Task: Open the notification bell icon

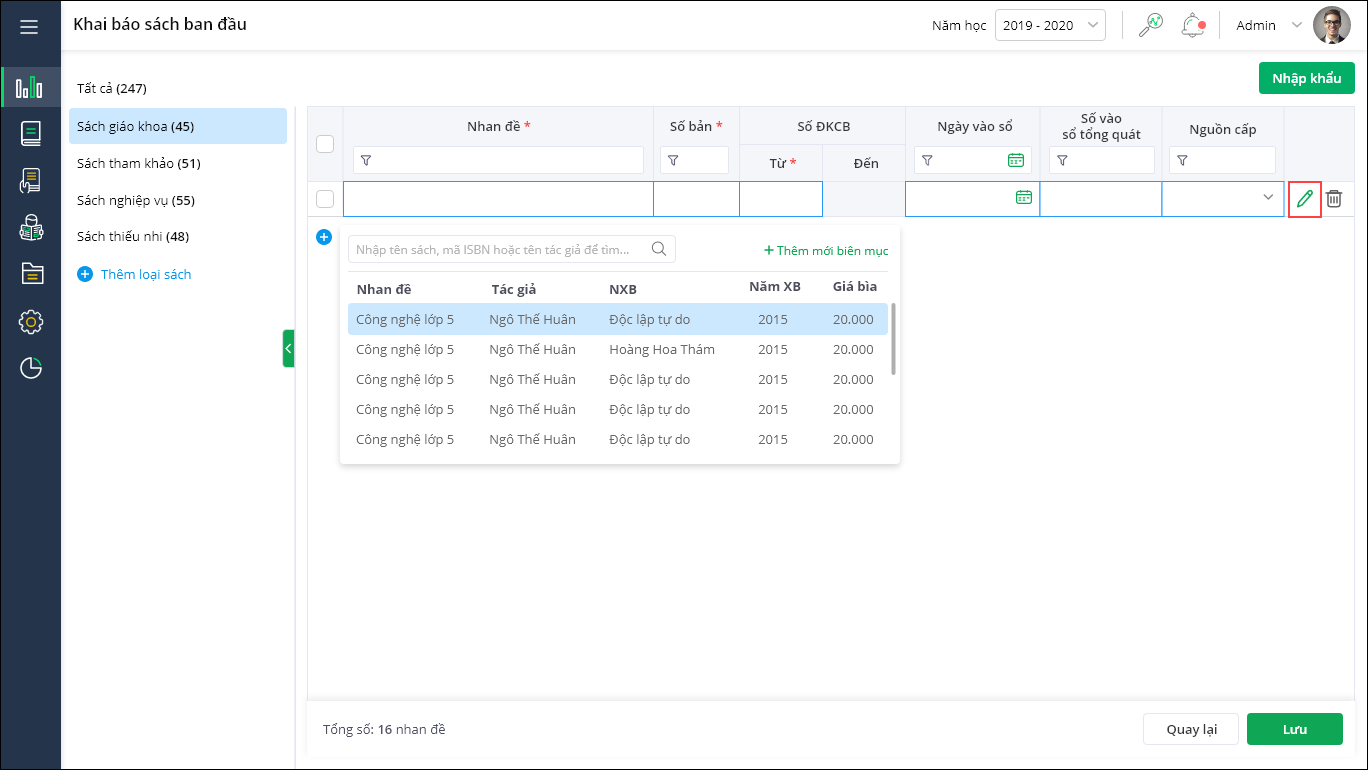Action: tap(1192, 25)
